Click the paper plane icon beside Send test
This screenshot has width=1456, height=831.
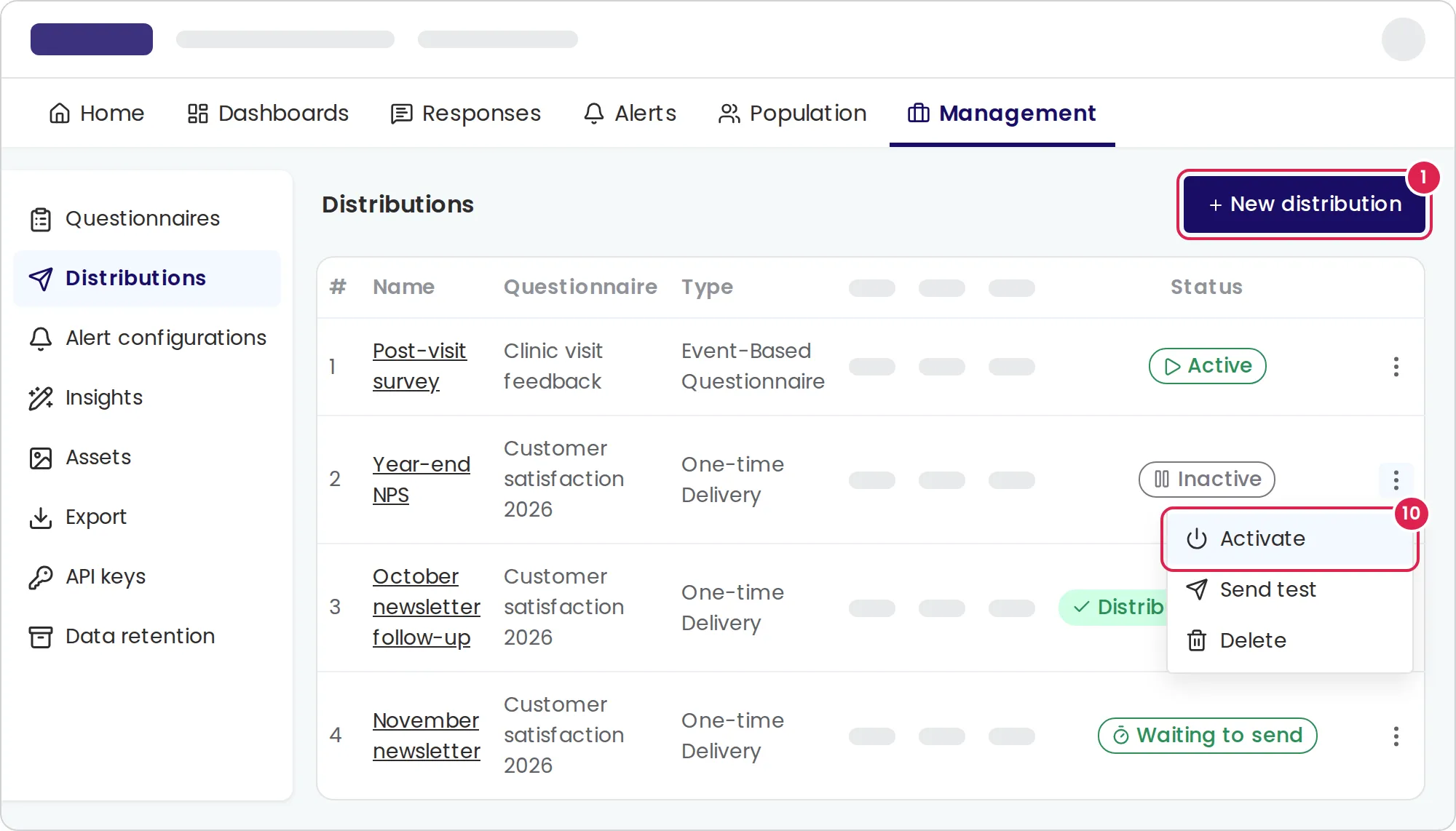[1197, 589]
